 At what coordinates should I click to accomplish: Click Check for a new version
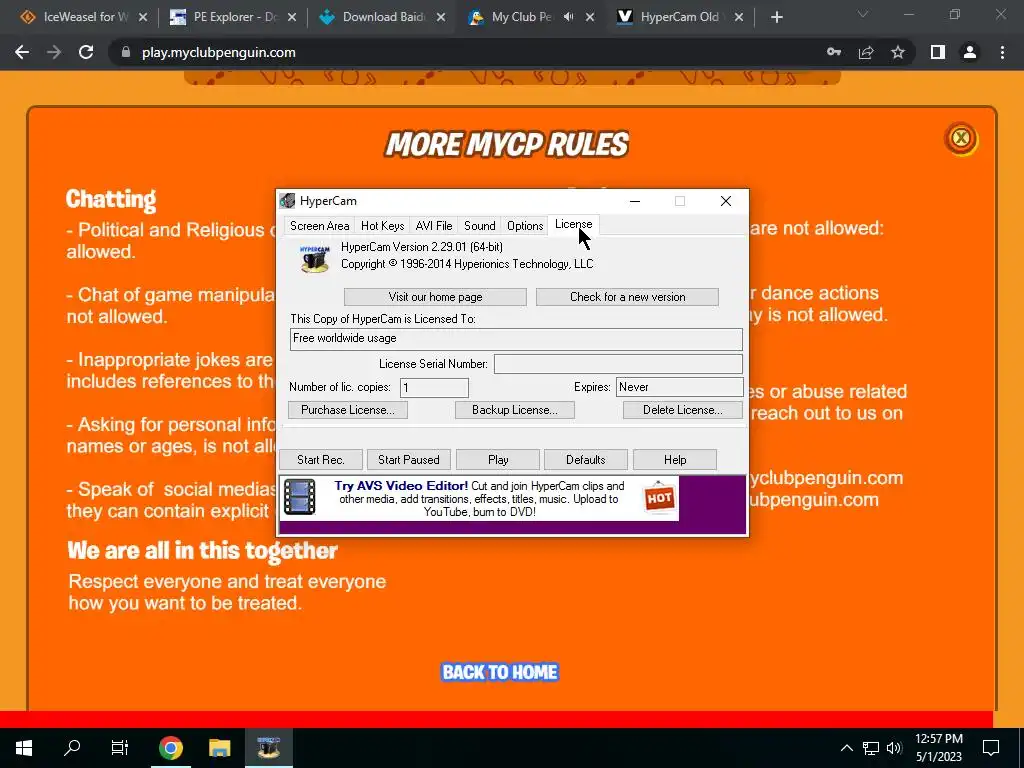(627, 297)
